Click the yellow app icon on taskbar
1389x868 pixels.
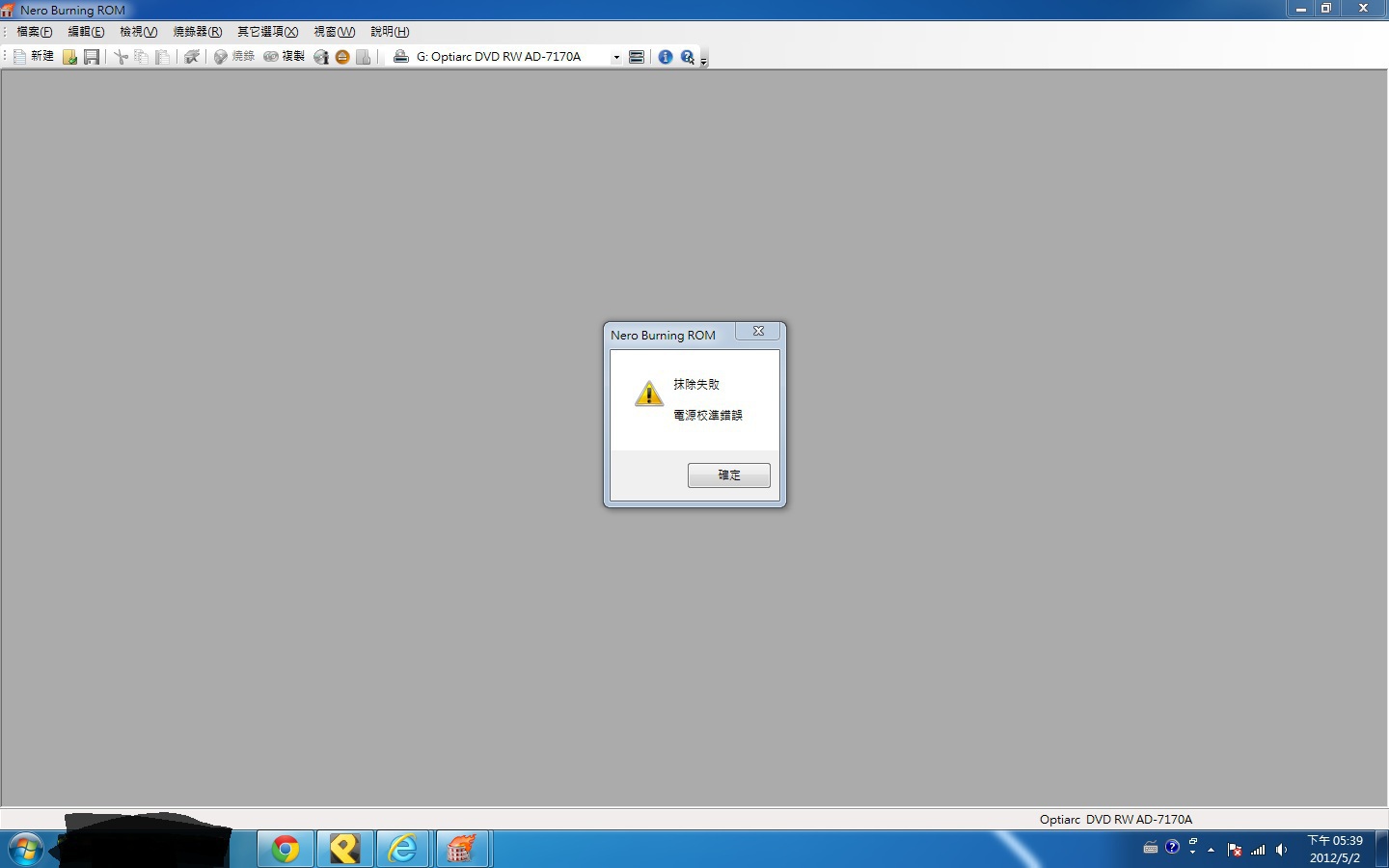344,849
